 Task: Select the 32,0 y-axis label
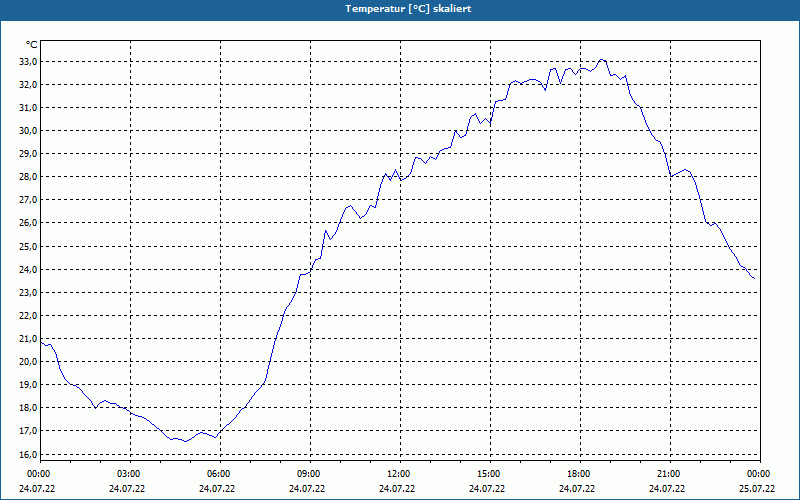click(x=28, y=85)
